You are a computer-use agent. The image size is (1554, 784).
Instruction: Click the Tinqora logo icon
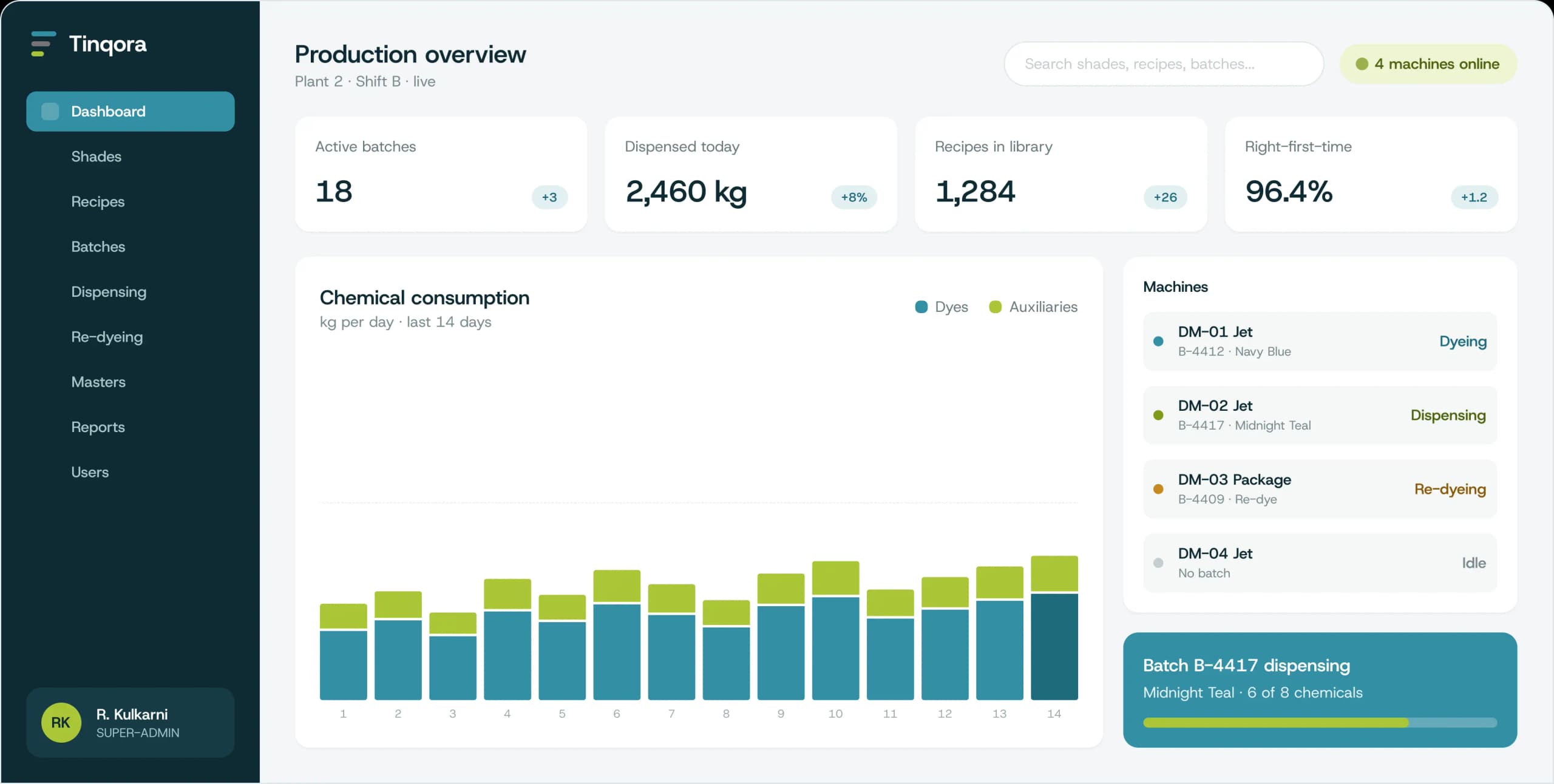pyautogui.click(x=43, y=44)
